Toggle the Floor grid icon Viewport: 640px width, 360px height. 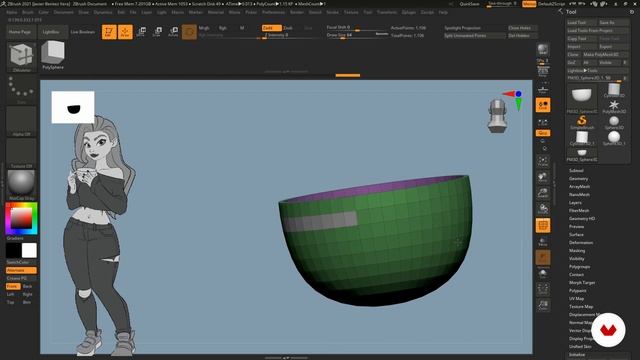[x=542, y=89]
